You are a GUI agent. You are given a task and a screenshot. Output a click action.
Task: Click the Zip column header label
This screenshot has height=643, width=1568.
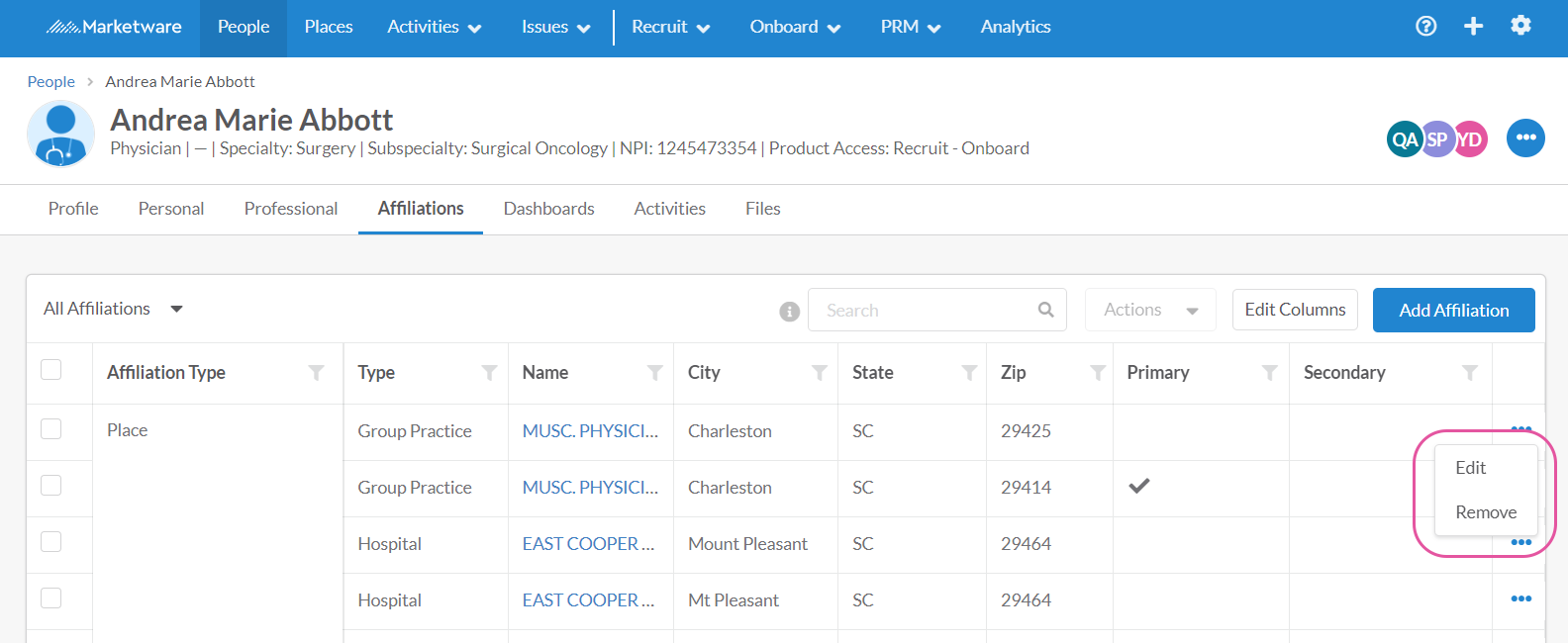[x=1014, y=373]
